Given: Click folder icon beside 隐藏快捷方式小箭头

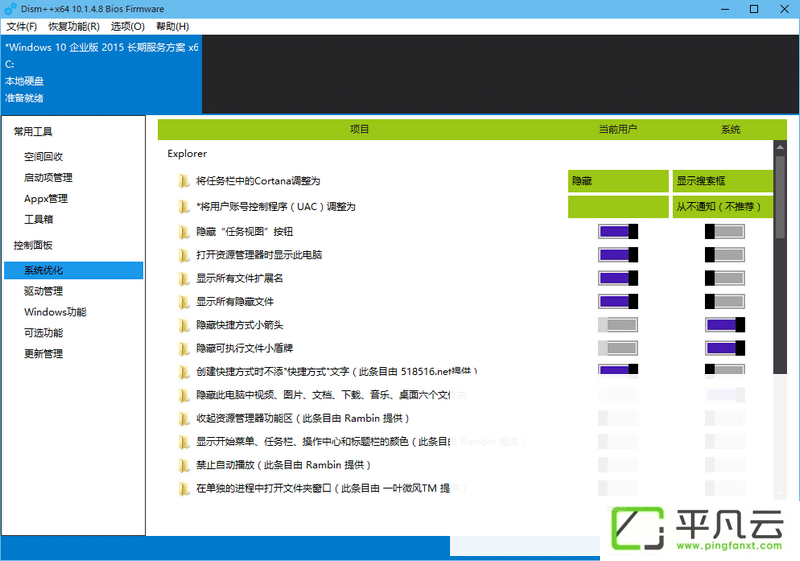Looking at the screenshot, I should coord(184,325).
